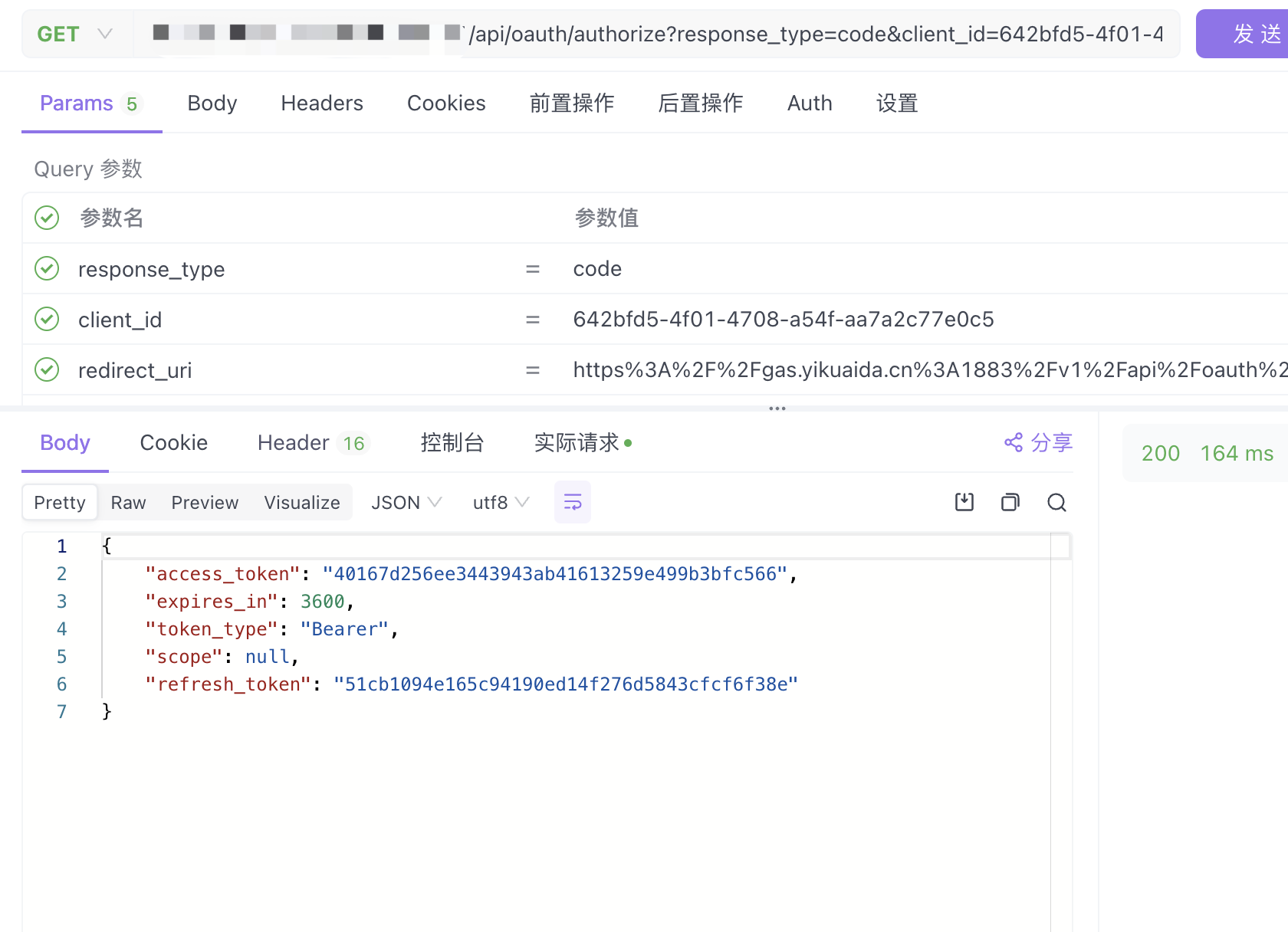Click the 200 status code

pos(1161,454)
